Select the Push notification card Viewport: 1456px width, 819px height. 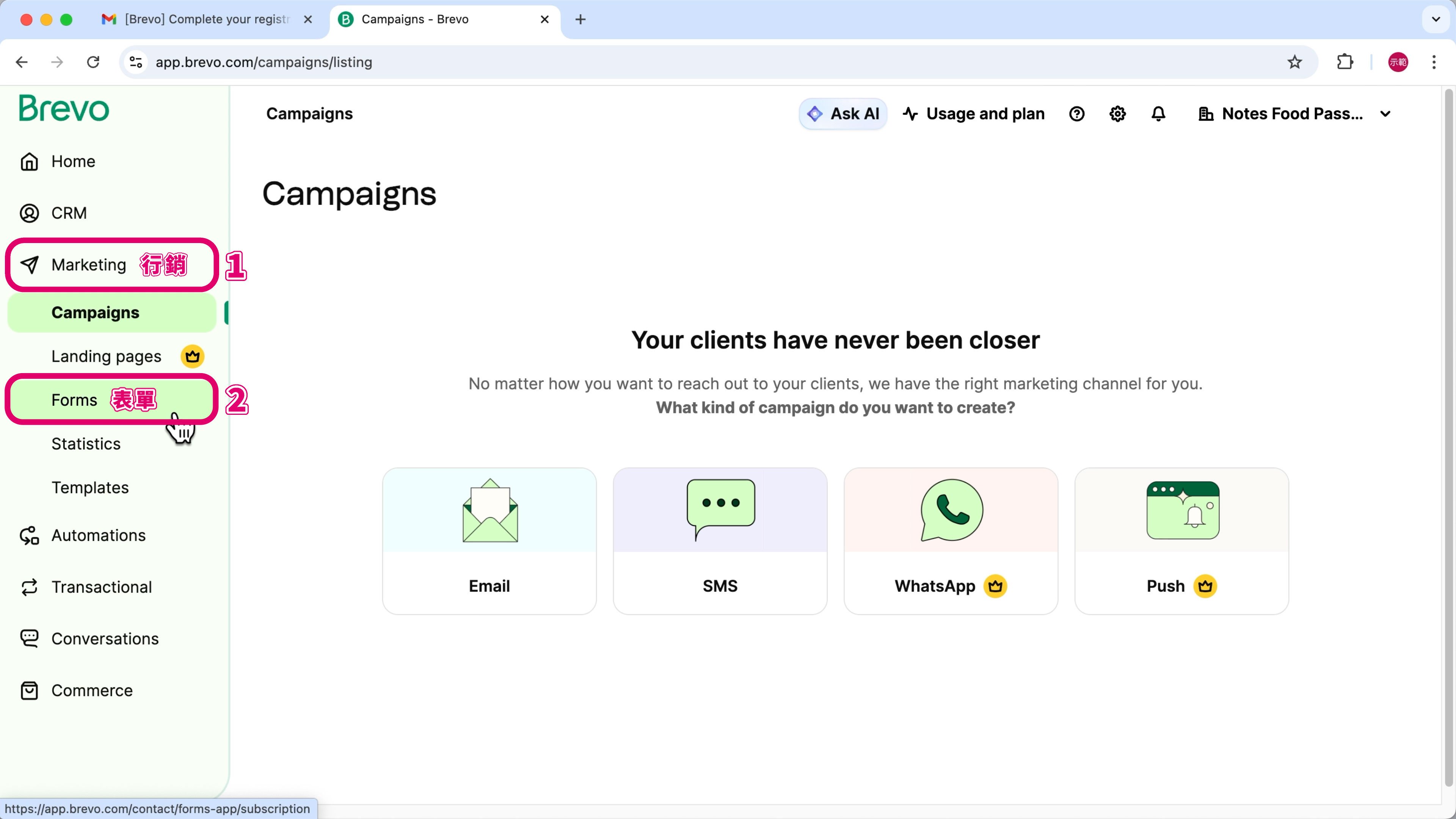[1181, 540]
